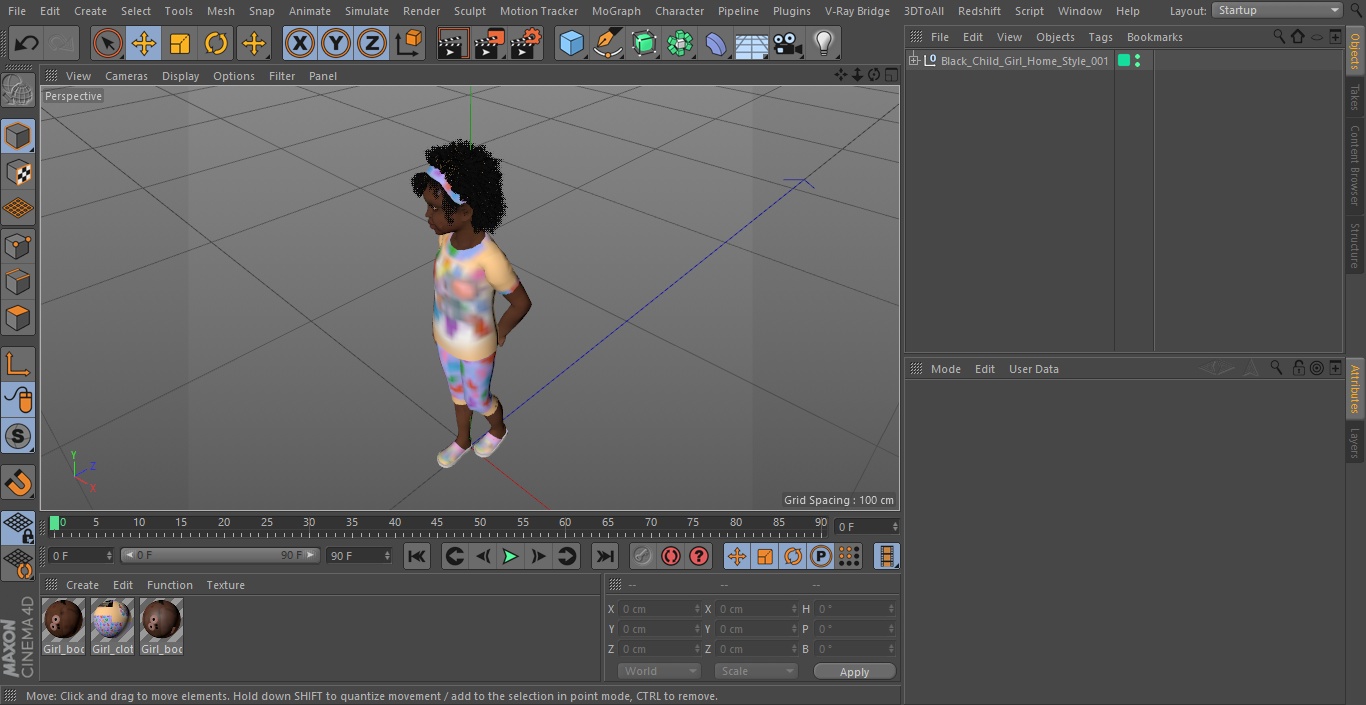Image resolution: width=1366 pixels, height=705 pixels.
Task: Toggle the Locked Workplane icon
Action: point(18,527)
